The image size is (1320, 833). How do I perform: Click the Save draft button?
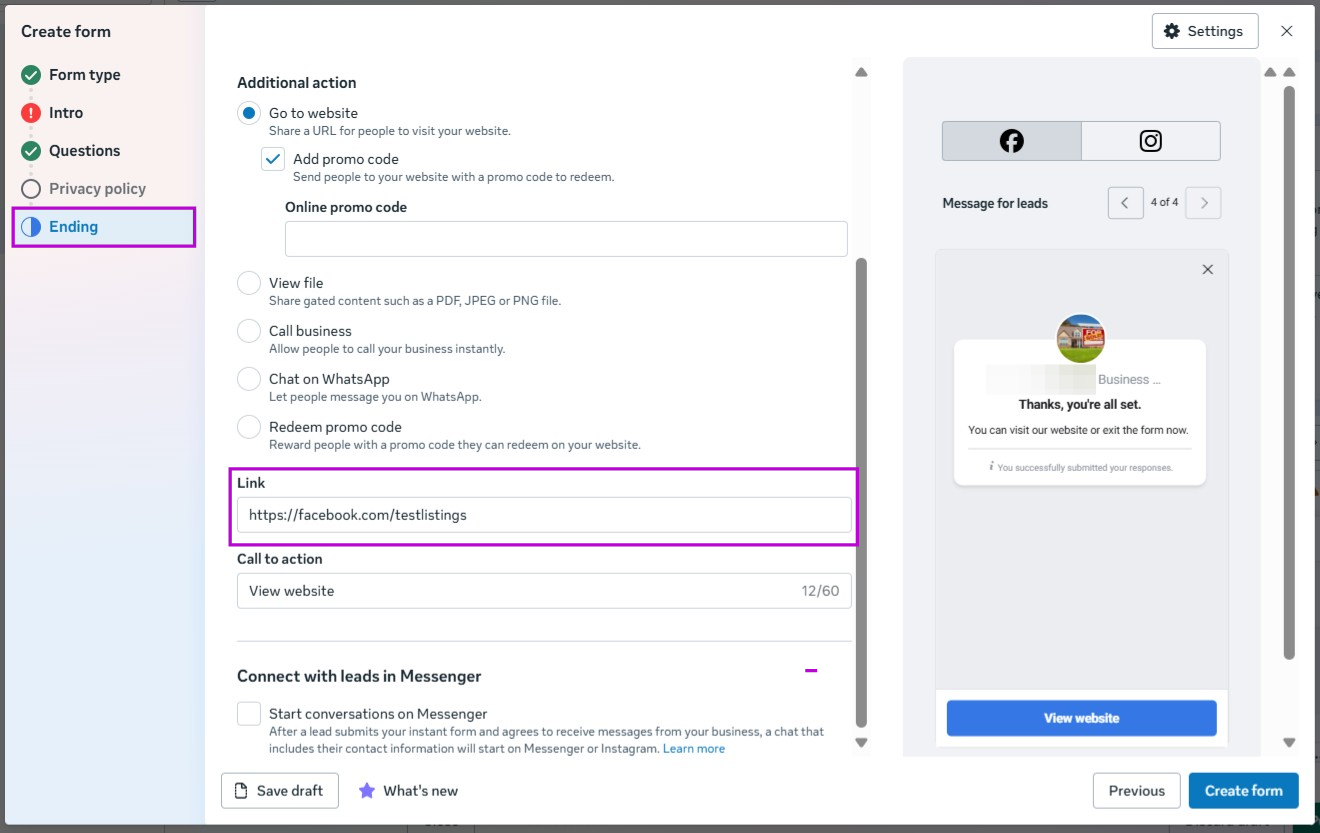[279, 791]
